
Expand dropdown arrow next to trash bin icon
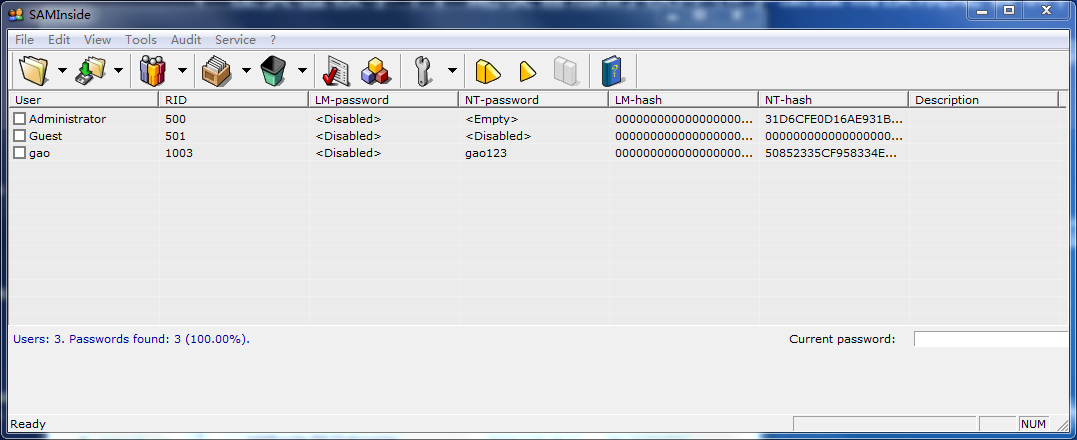click(x=302, y=70)
